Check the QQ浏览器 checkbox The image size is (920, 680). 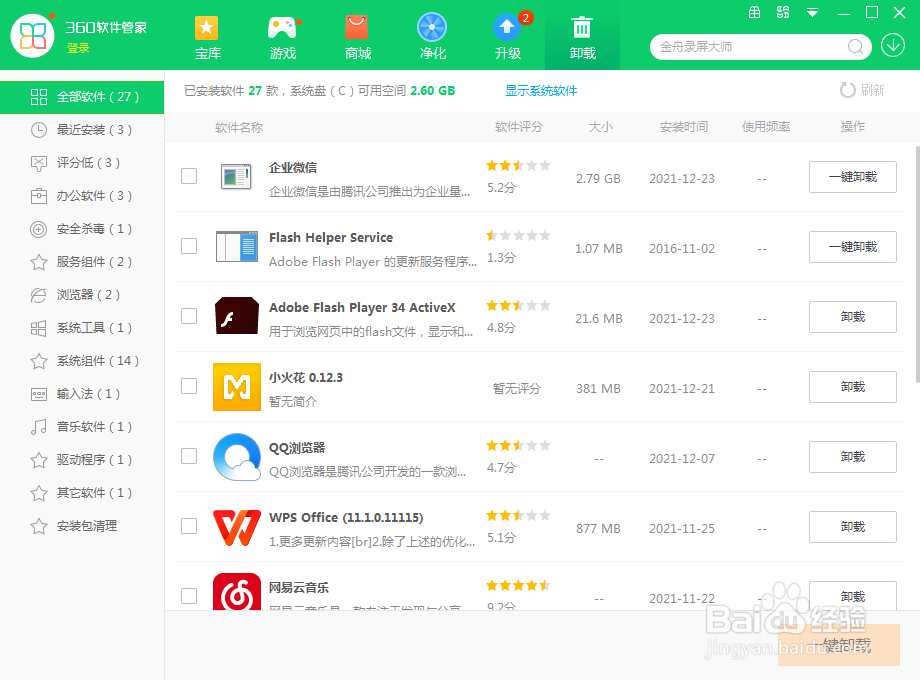pos(189,456)
